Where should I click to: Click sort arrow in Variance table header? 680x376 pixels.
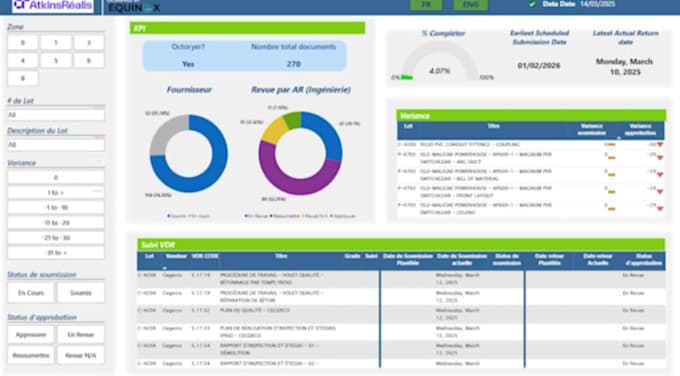point(618,138)
